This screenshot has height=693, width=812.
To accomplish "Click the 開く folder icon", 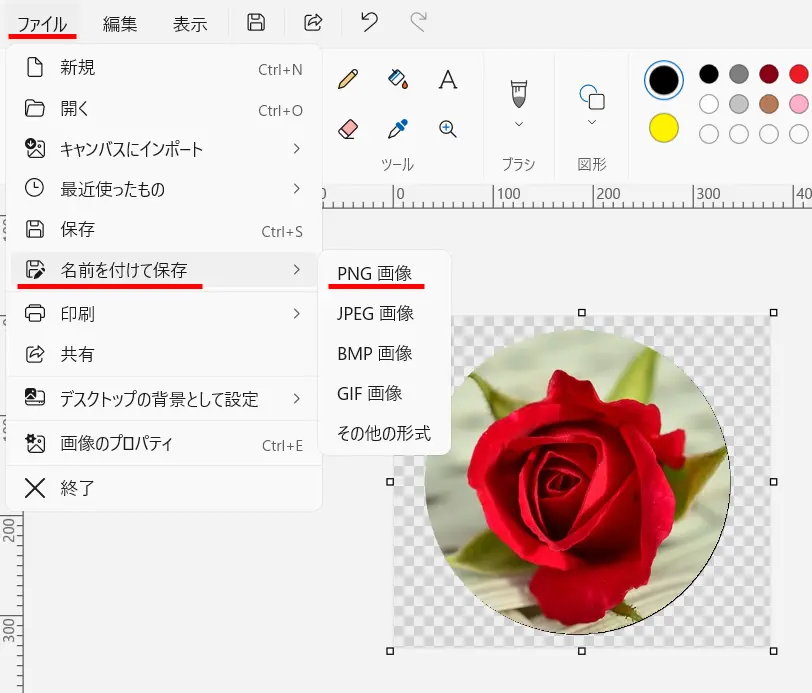I will point(35,108).
